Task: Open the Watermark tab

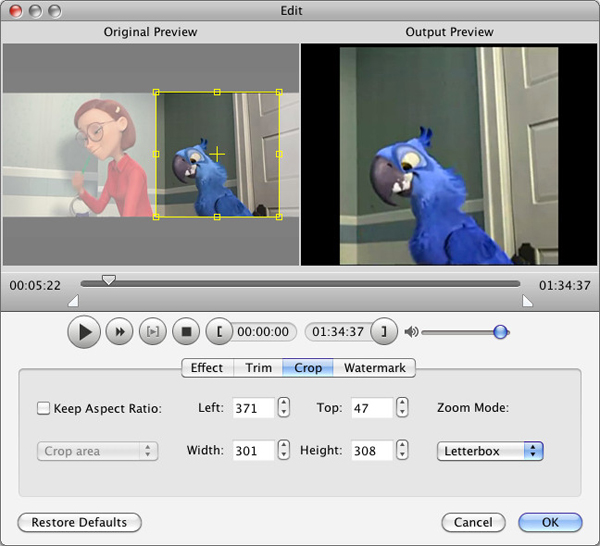Action: click(374, 368)
